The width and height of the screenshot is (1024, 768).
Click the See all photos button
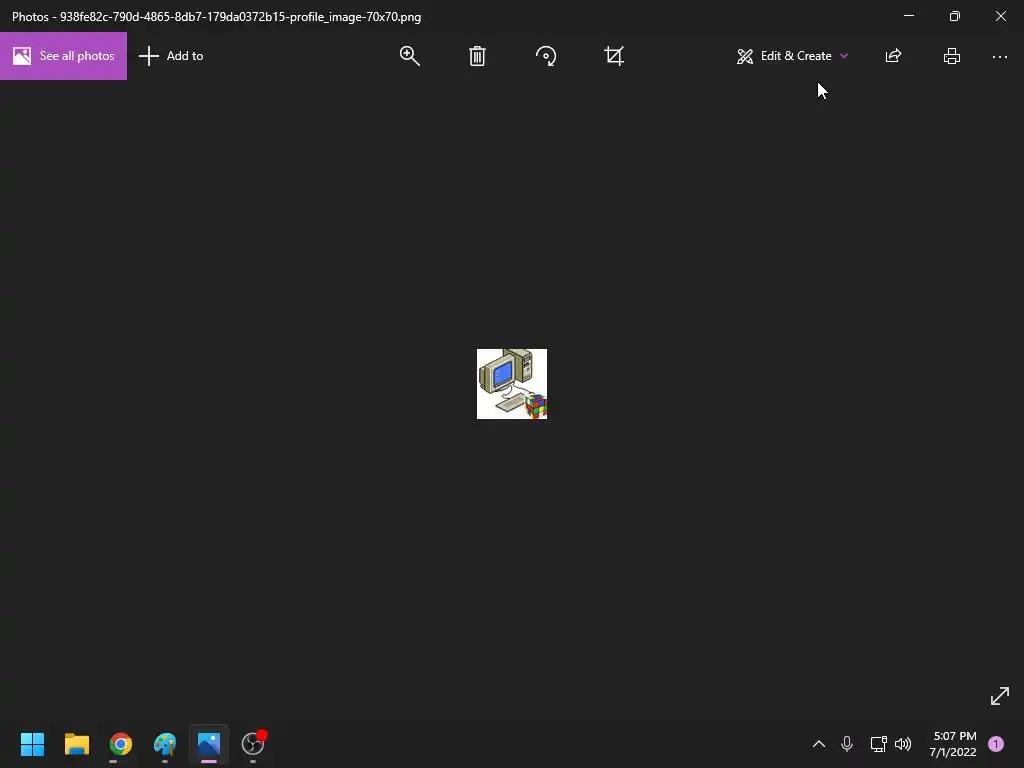[x=63, y=56]
